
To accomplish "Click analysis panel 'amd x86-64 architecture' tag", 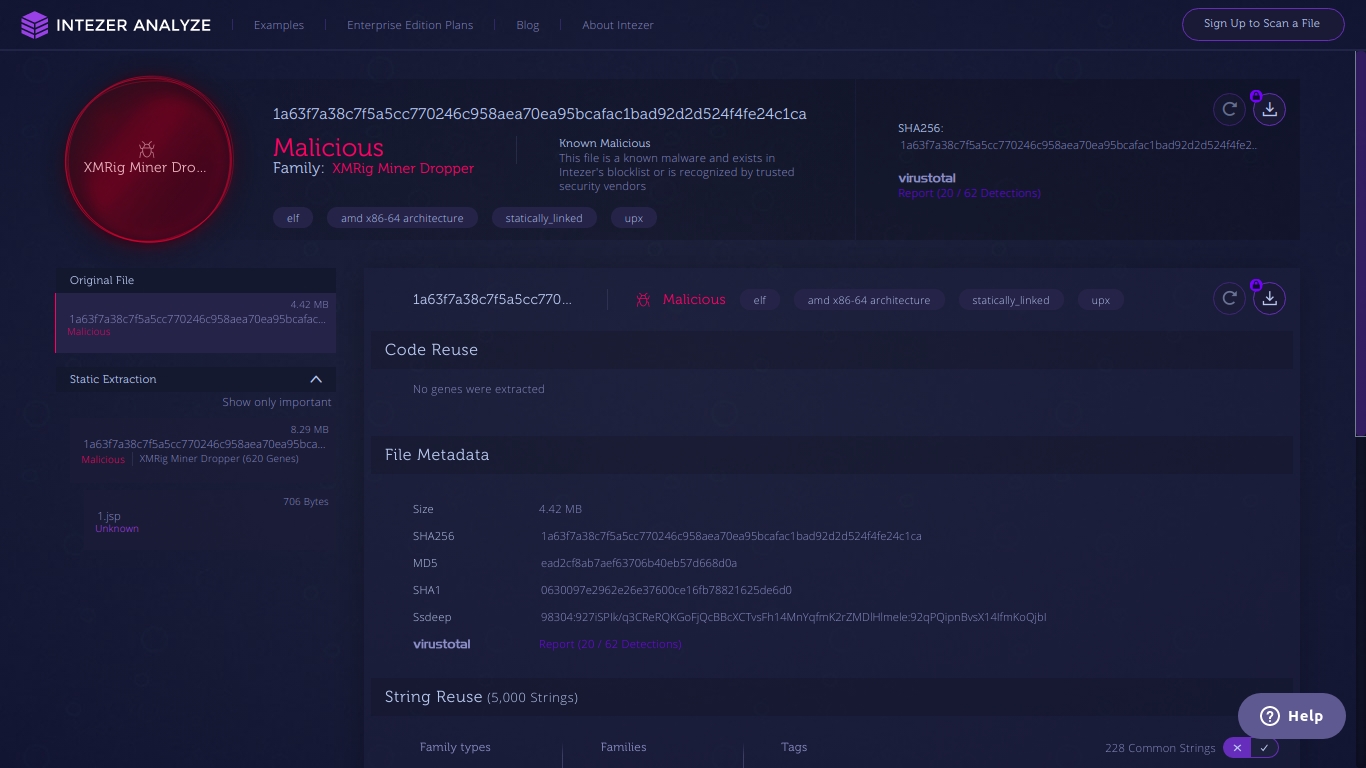I will (x=869, y=300).
